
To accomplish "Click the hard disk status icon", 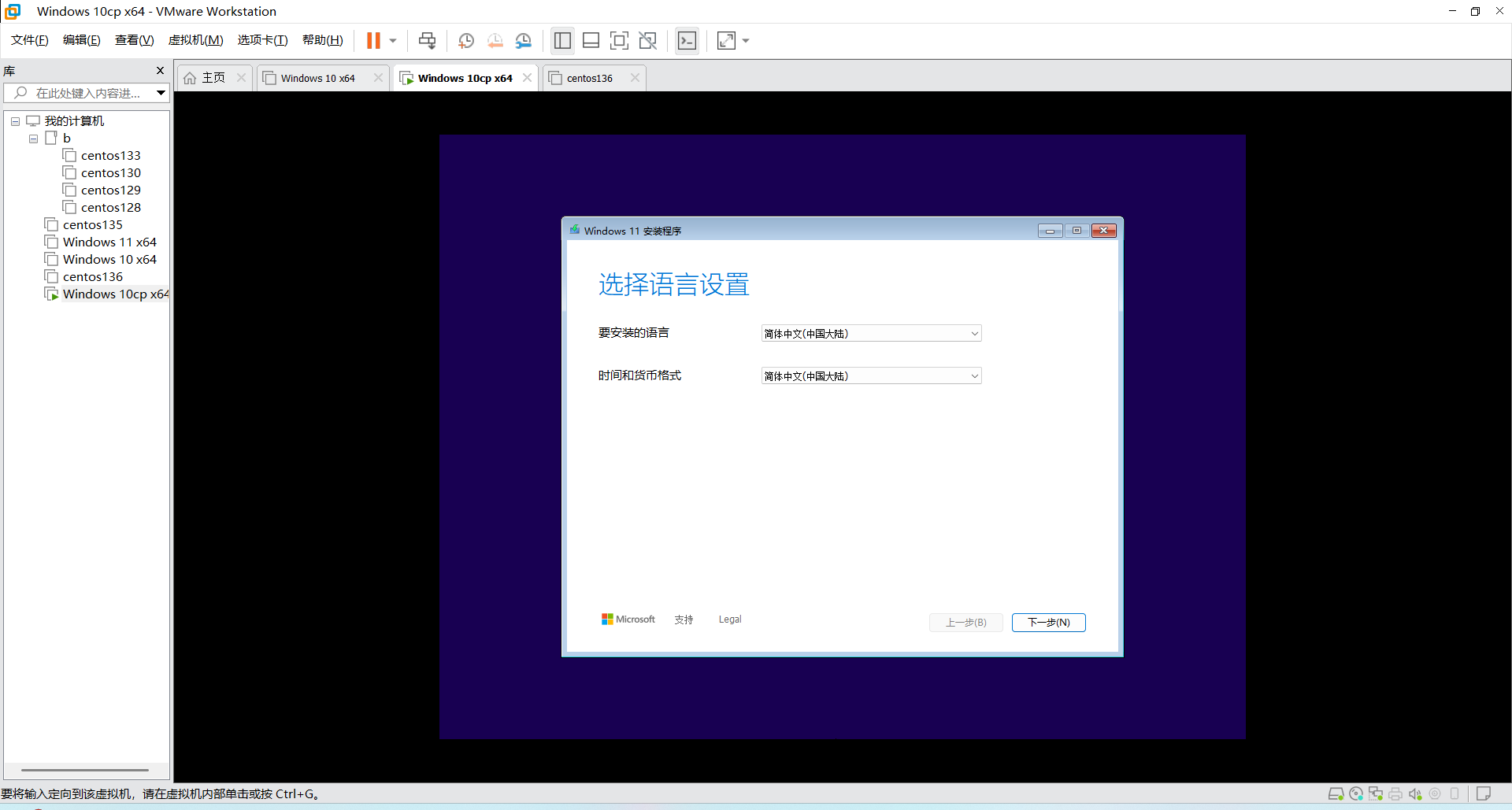I will (1336, 793).
